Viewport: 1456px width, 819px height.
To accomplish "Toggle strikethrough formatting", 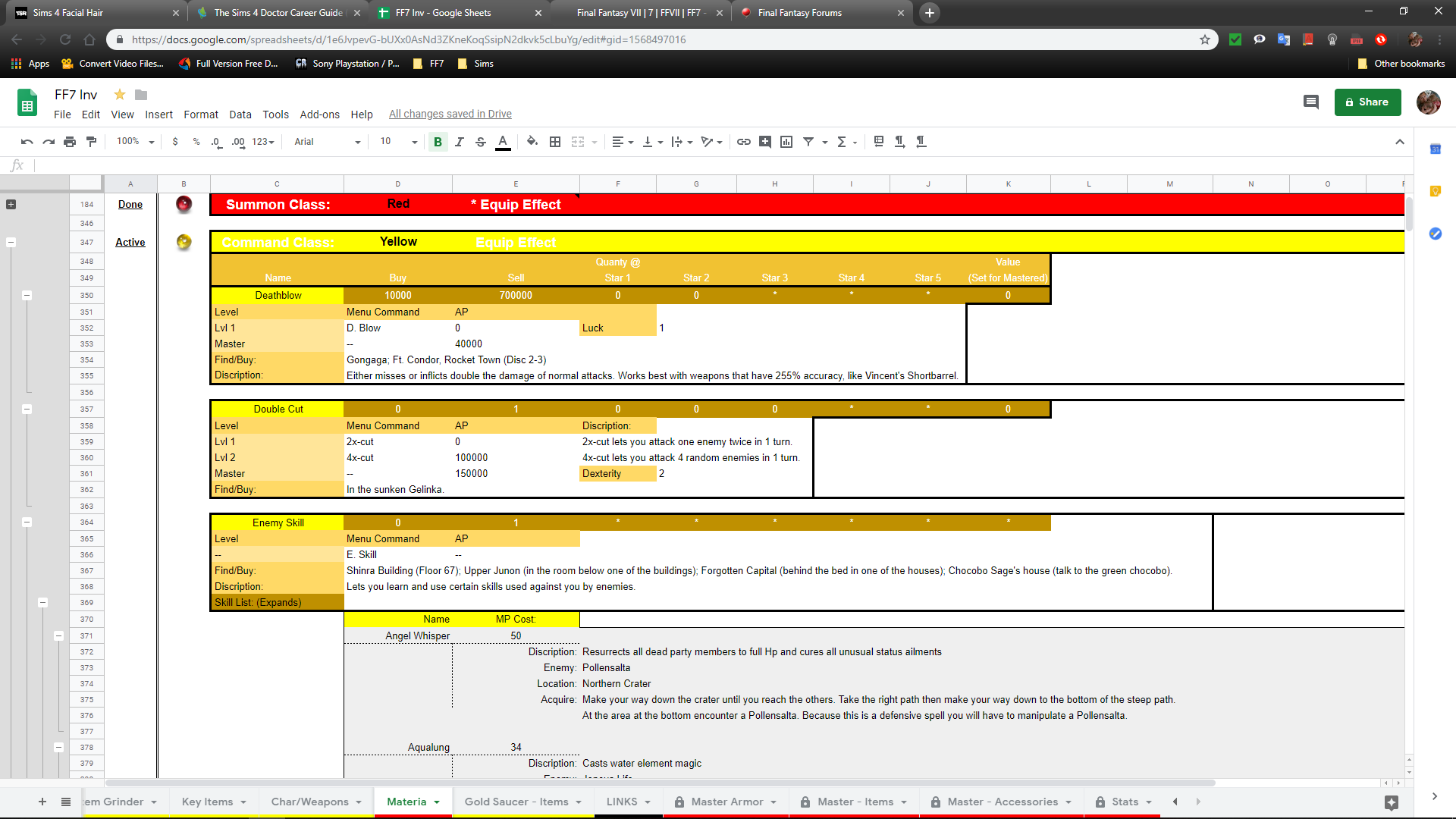I will tap(481, 142).
